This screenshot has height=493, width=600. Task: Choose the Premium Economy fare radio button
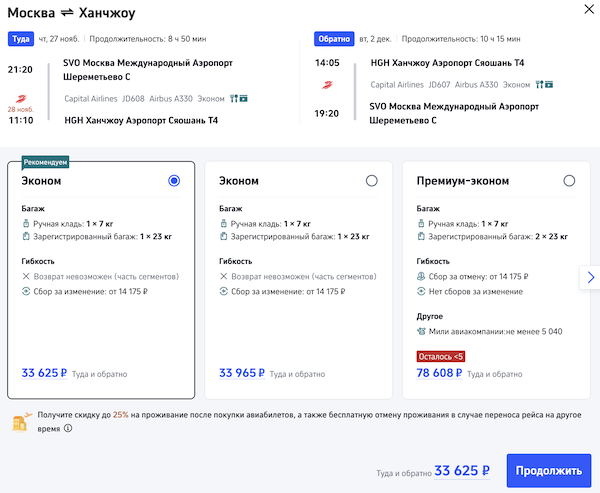pyautogui.click(x=569, y=181)
